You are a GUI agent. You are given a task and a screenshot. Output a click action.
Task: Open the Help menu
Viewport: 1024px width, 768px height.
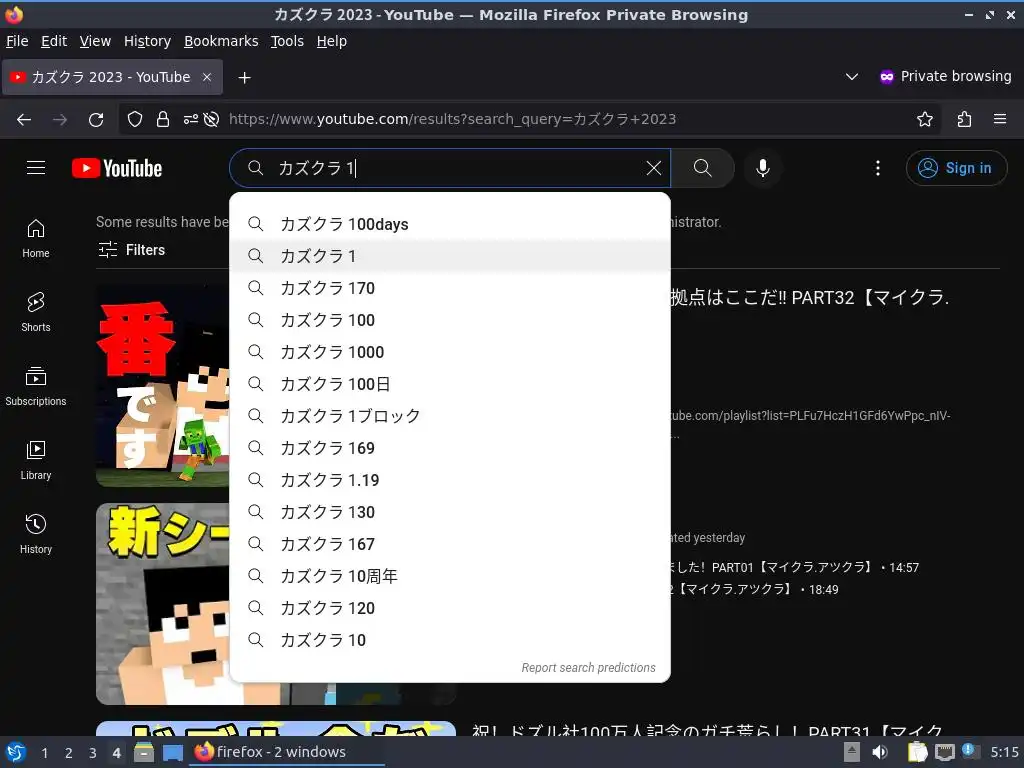(332, 41)
